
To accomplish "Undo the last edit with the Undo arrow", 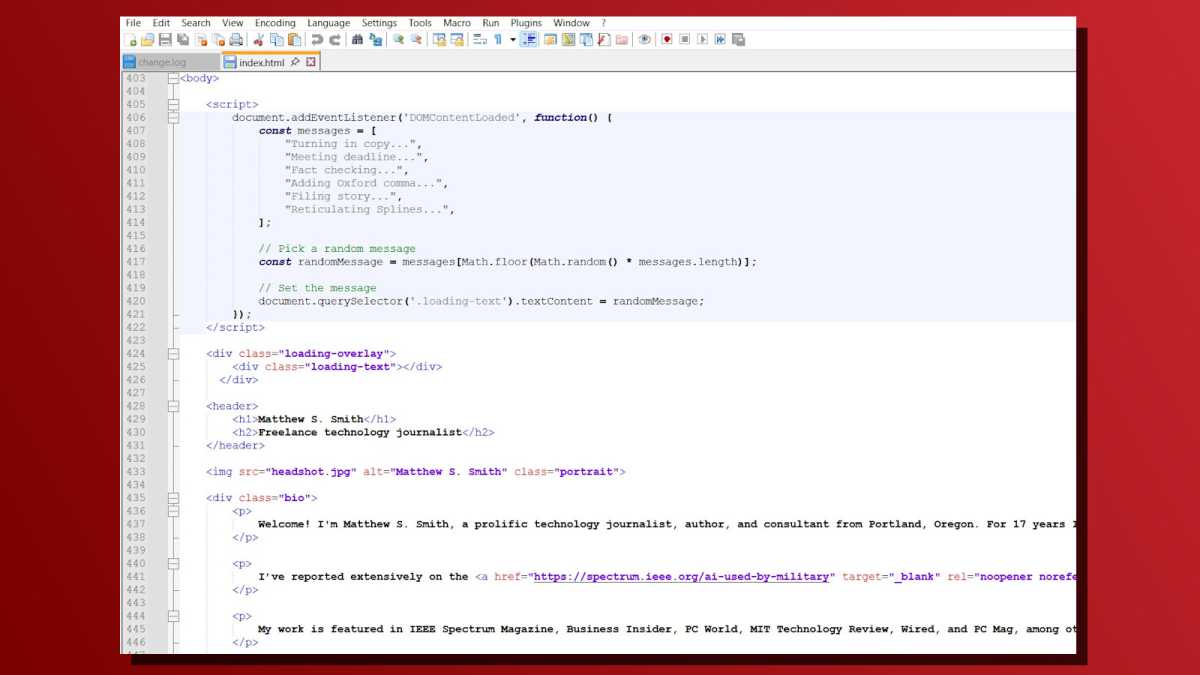I will pyautogui.click(x=317, y=40).
